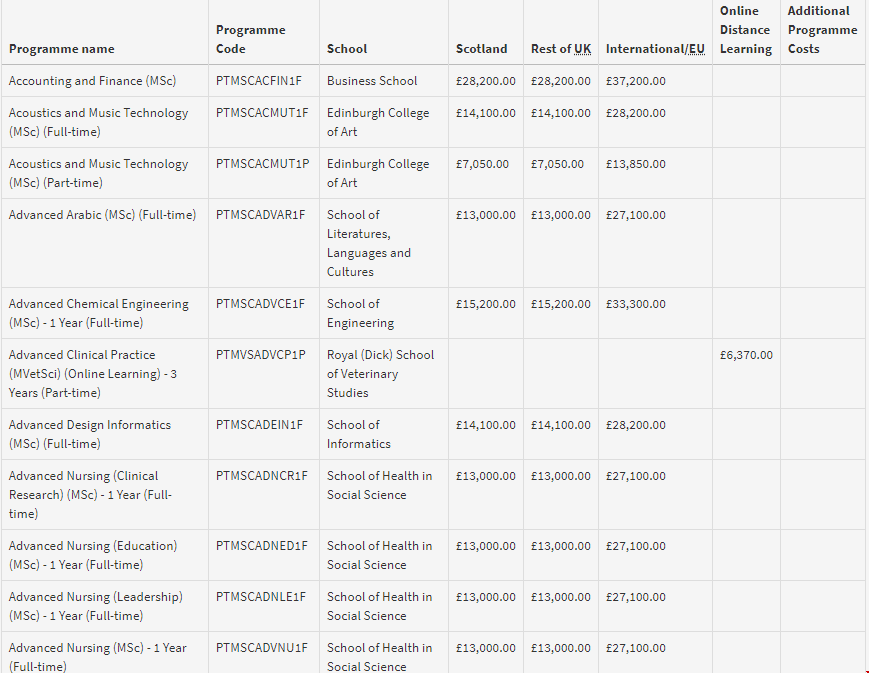
Task: Click the Additional Programme Costs header
Action: [822, 30]
